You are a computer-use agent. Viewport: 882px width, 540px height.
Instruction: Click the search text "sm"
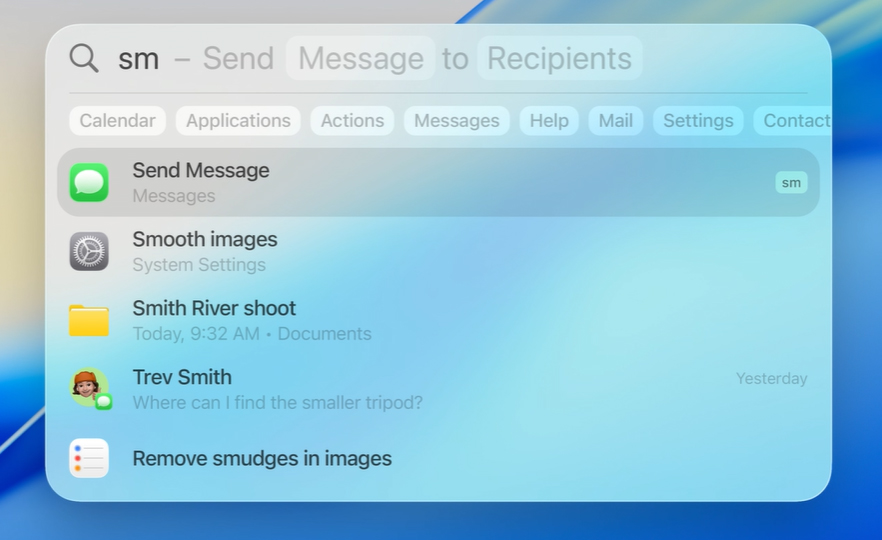[138, 59]
